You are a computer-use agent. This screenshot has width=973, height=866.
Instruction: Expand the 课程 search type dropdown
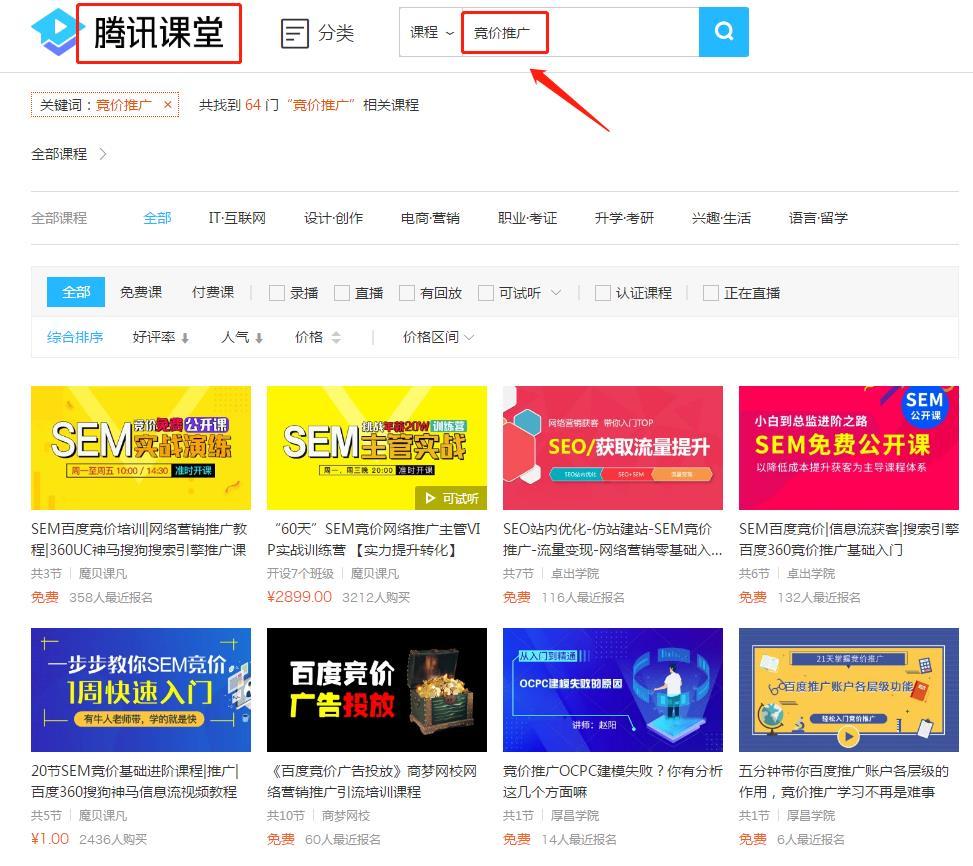(x=431, y=32)
